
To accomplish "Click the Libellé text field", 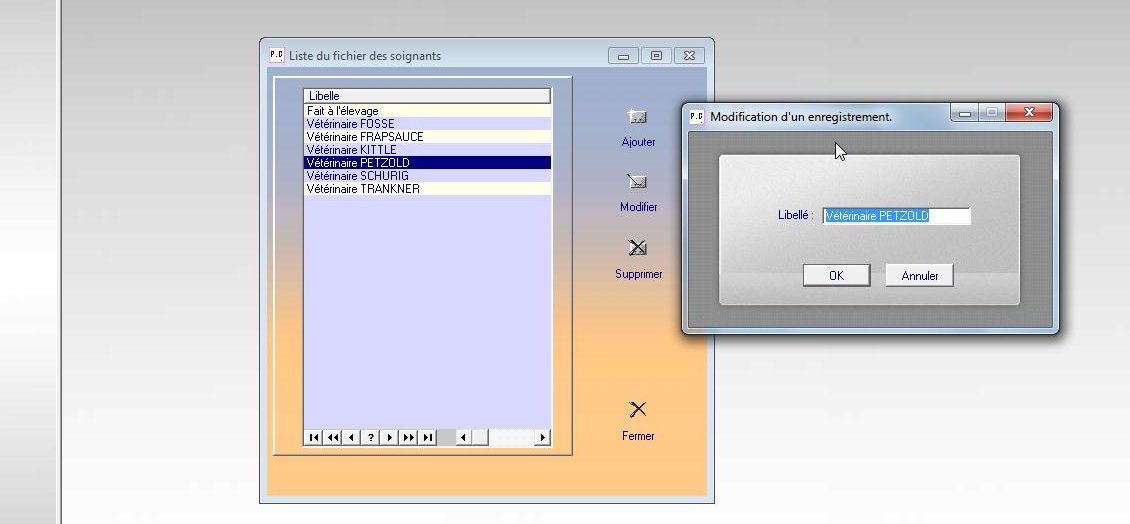I will tap(895, 216).
